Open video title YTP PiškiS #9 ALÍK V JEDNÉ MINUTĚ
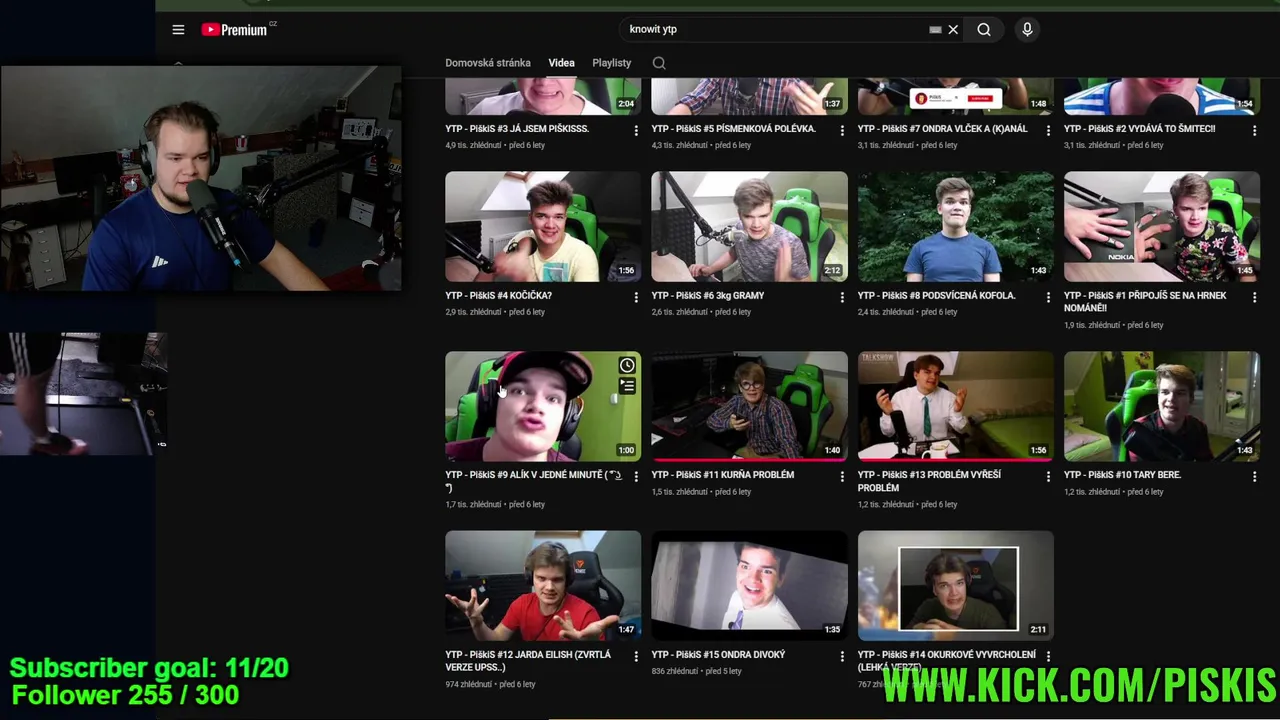Image resolution: width=1280 pixels, height=720 pixels. tap(533, 481)
